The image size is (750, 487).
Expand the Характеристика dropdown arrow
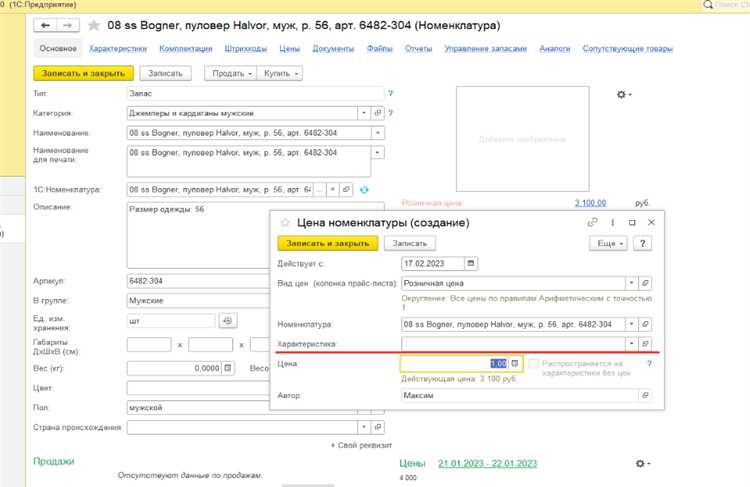pos(630,344)
